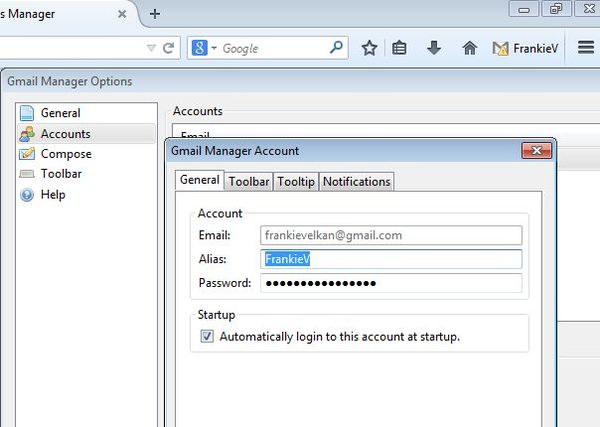This screenshot has height=427, width=600.
Task: Open a new browser tab
Action: (155, 14)
